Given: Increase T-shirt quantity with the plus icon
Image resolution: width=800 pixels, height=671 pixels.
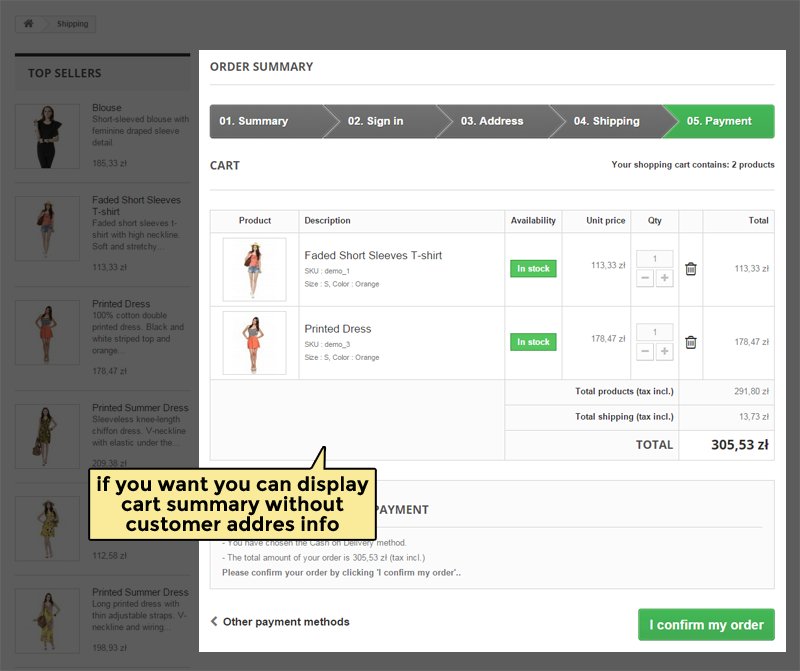Looking at the screenshot, I should click(x=664, y=278).
